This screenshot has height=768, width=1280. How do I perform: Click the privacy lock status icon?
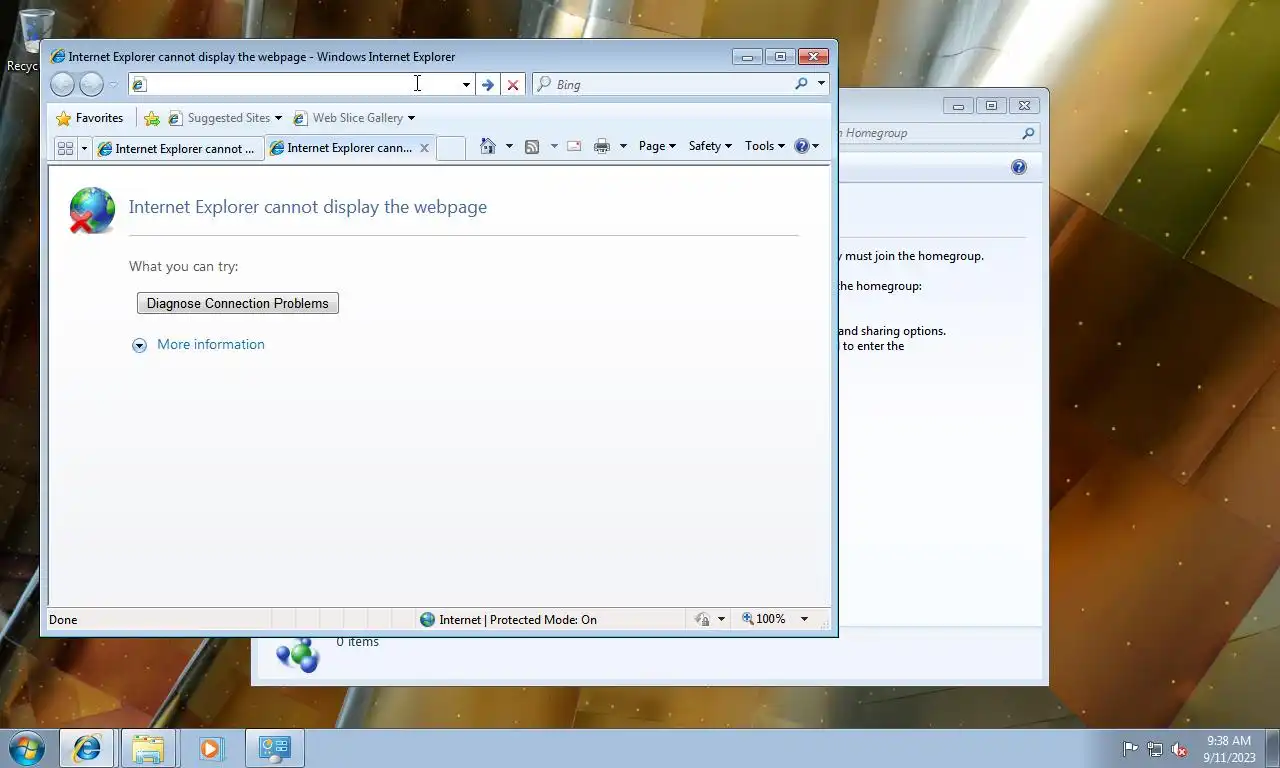(x=702, y=620)
